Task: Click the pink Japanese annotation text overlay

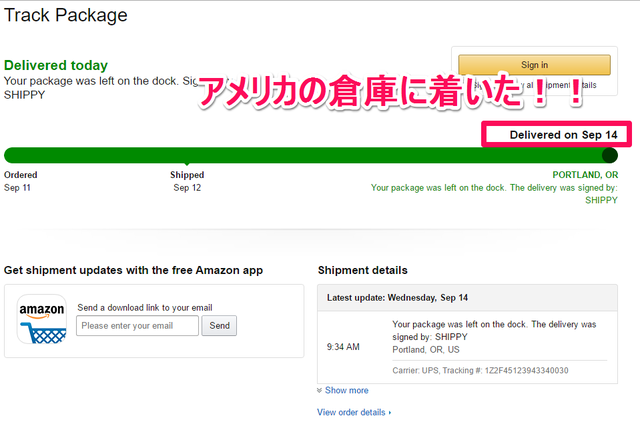Action: (x=390, y=92)
